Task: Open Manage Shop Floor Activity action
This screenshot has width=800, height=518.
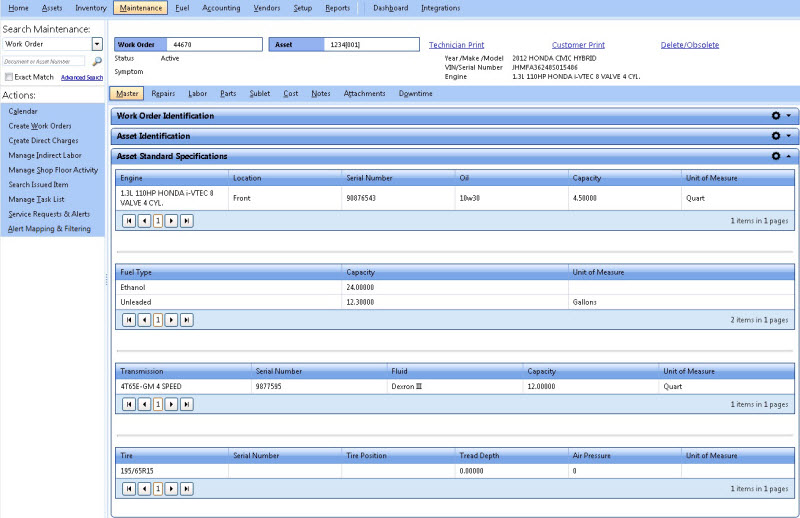Action: (x=53, y=170)
